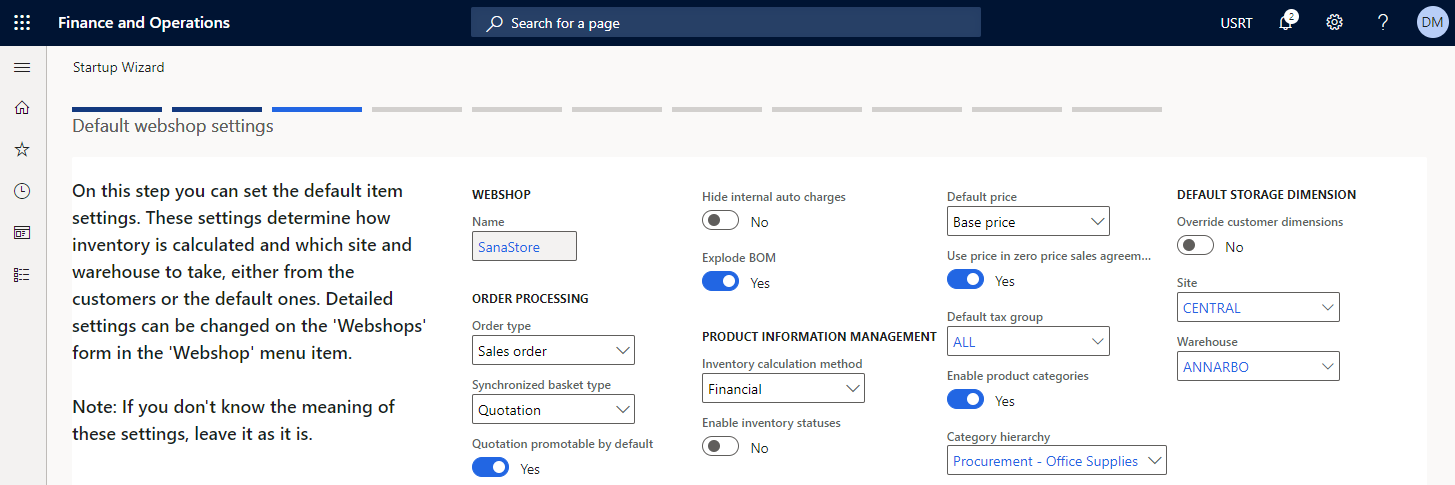This screenshot has height=485, width=1455.
Task: Open Workspaces icon in sidebar
Action: tap(22, 232)
